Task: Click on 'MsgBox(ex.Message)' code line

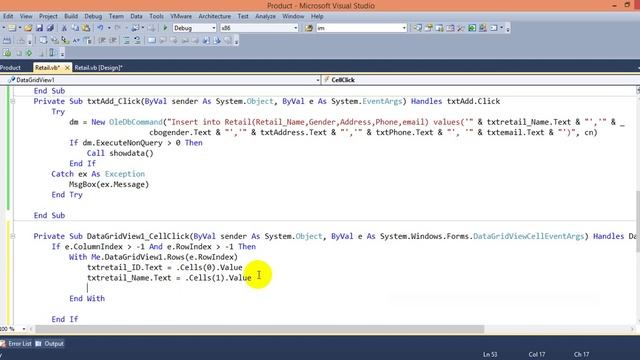Action: [x=109, y=184]
